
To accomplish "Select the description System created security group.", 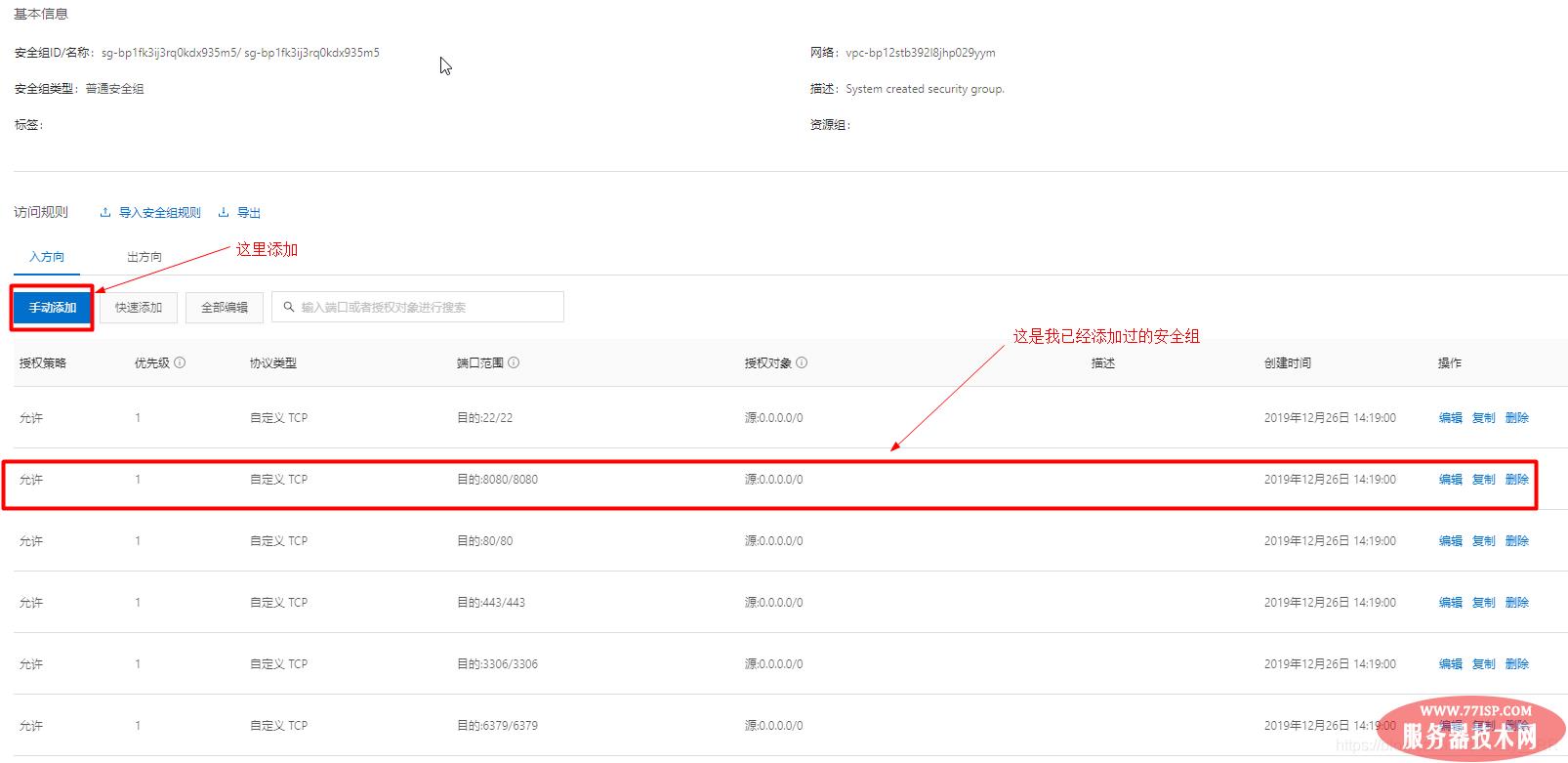I will [x=925, y=89].
